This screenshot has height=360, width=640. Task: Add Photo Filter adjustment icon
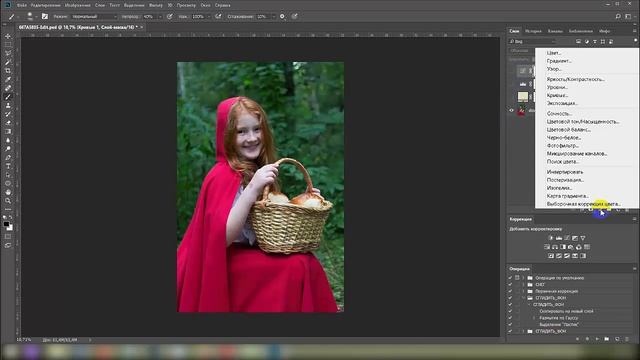click(571, 247)
